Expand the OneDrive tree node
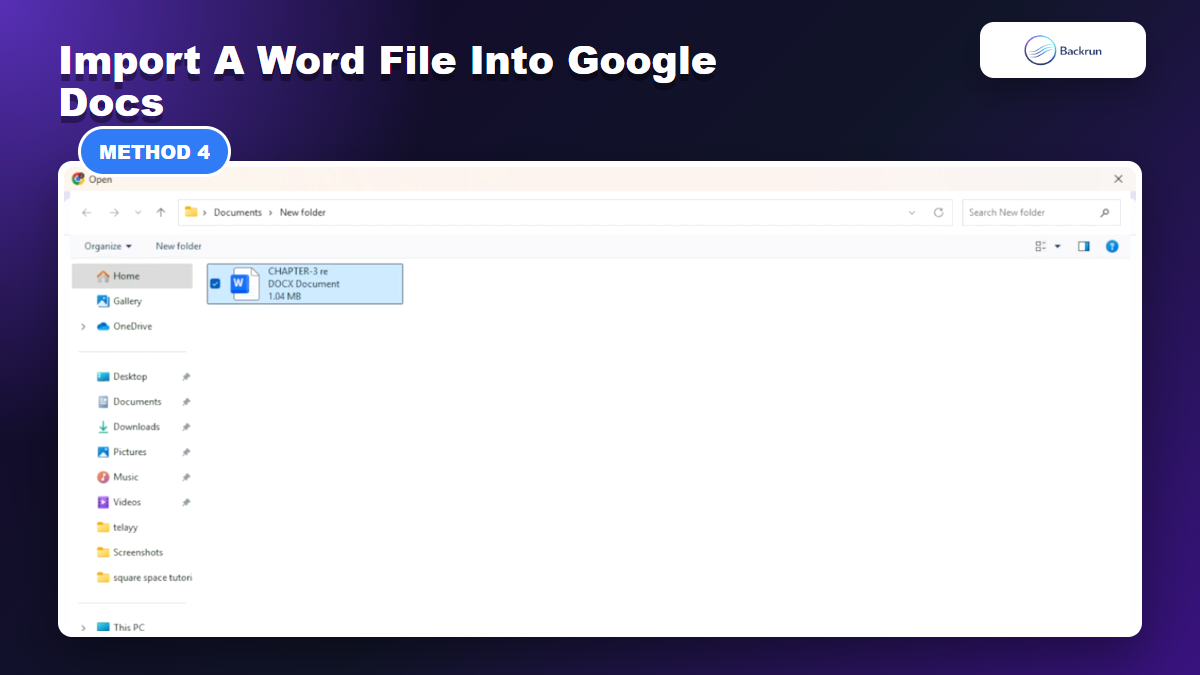The width and height of the screenshot is (1200, 675). pos(83,326)
